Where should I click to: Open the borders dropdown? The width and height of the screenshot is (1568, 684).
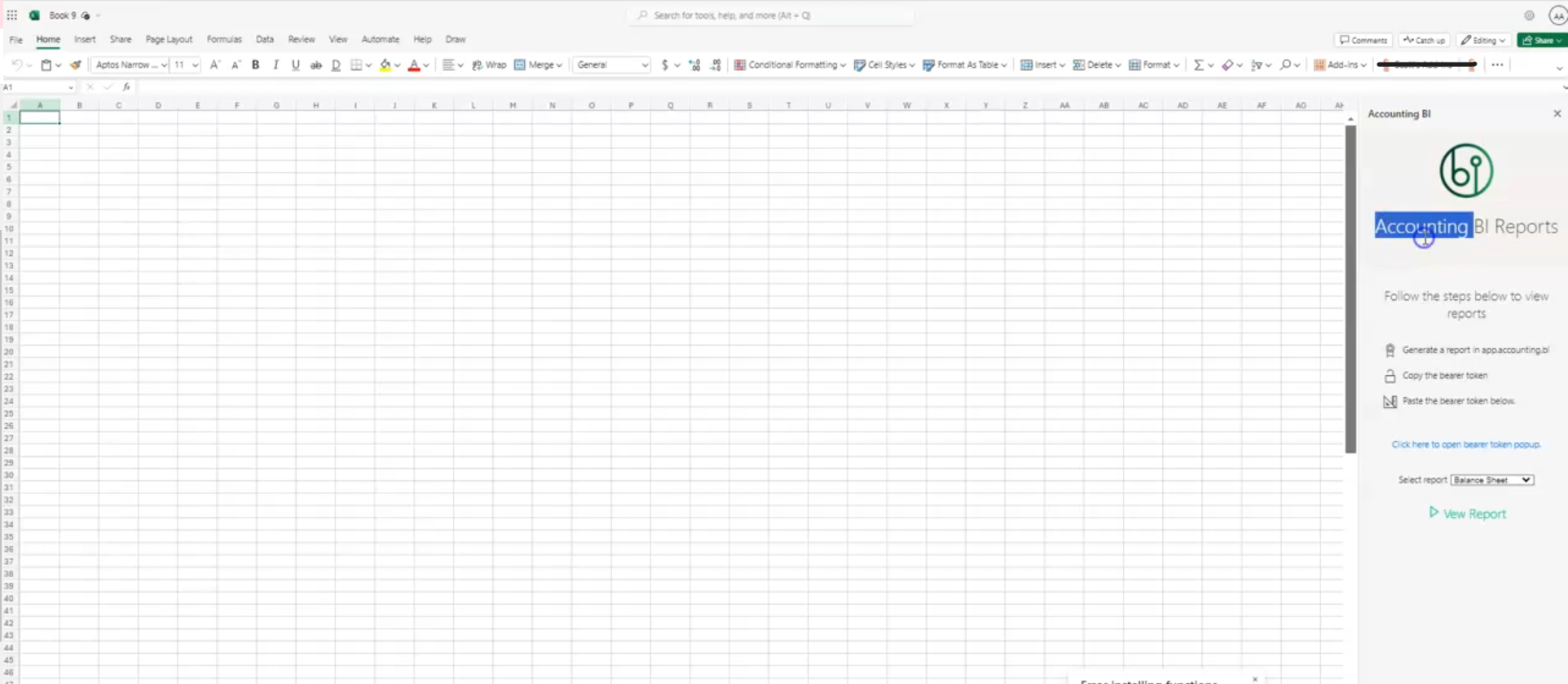pyautogui.click(x=368, y=65)
